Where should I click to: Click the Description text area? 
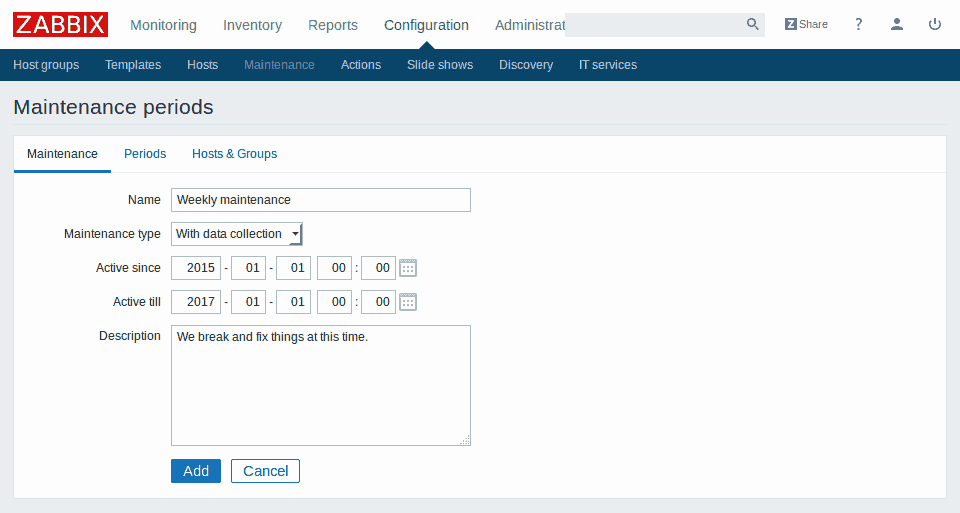320,385
